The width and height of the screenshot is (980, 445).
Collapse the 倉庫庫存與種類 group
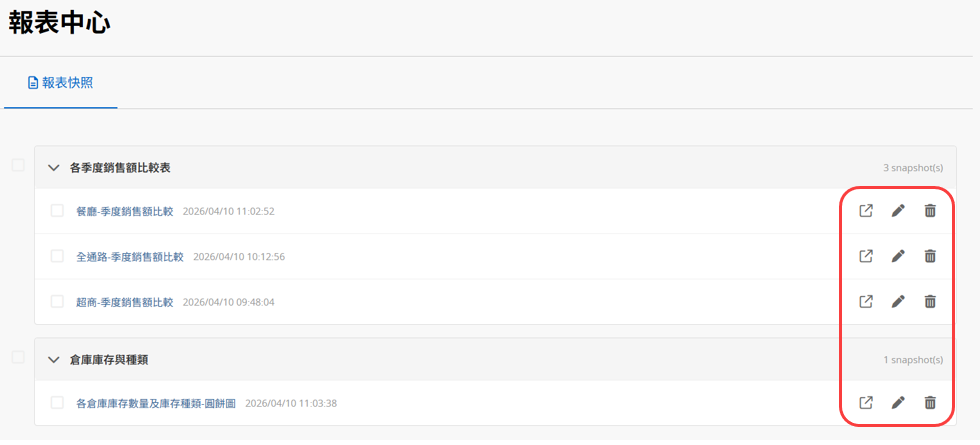click(x=54, y=359)
